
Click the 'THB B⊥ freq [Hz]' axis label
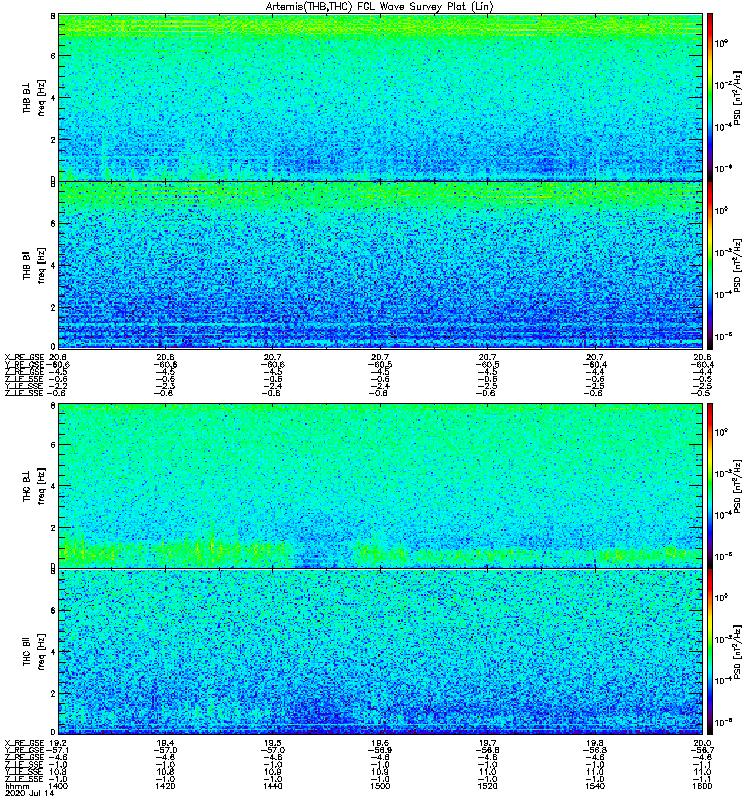click(x=34, y=97)
